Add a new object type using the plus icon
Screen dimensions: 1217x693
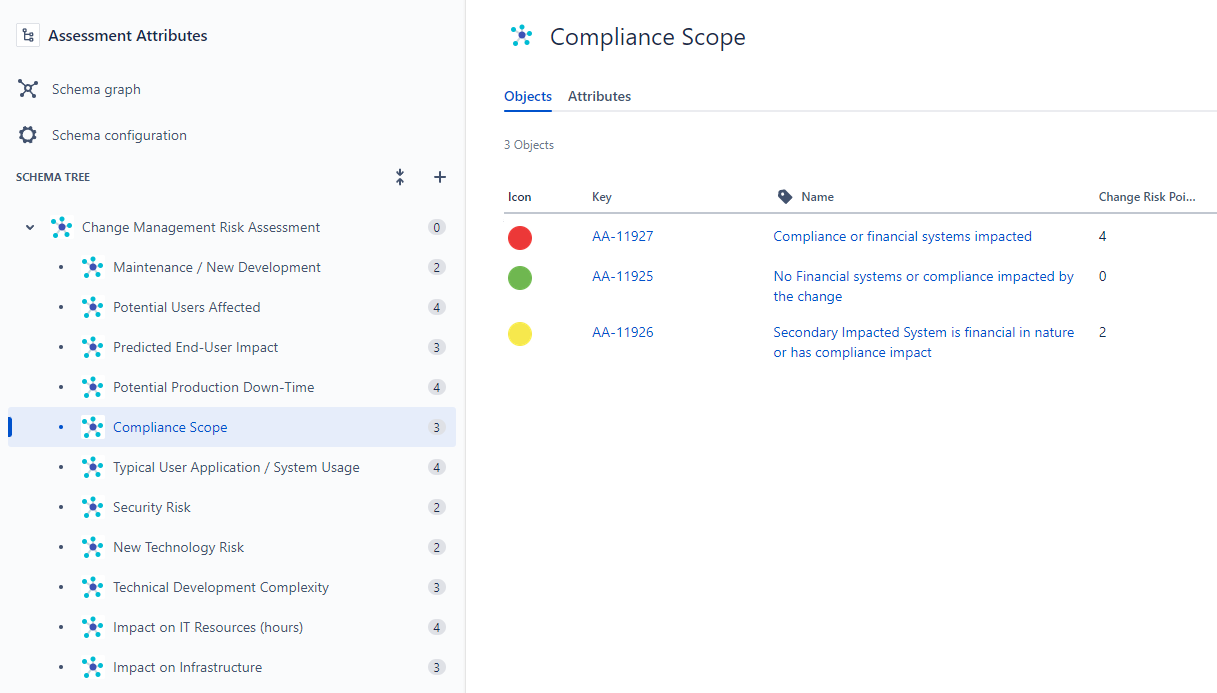tap(439, 176)
